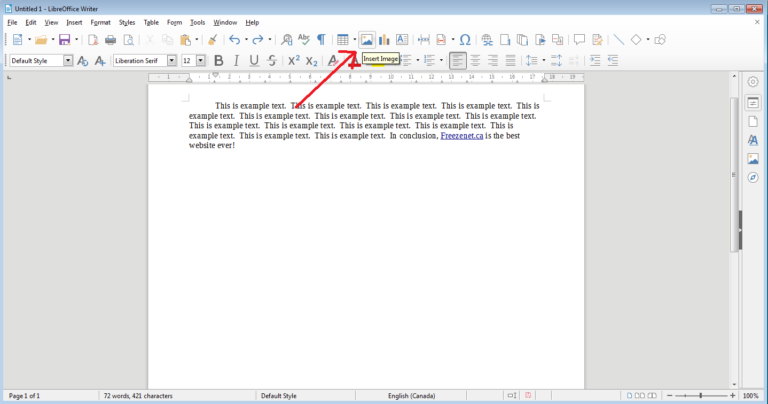Toggle Bold formatting
768x404 pixels.
coord(218,61)
